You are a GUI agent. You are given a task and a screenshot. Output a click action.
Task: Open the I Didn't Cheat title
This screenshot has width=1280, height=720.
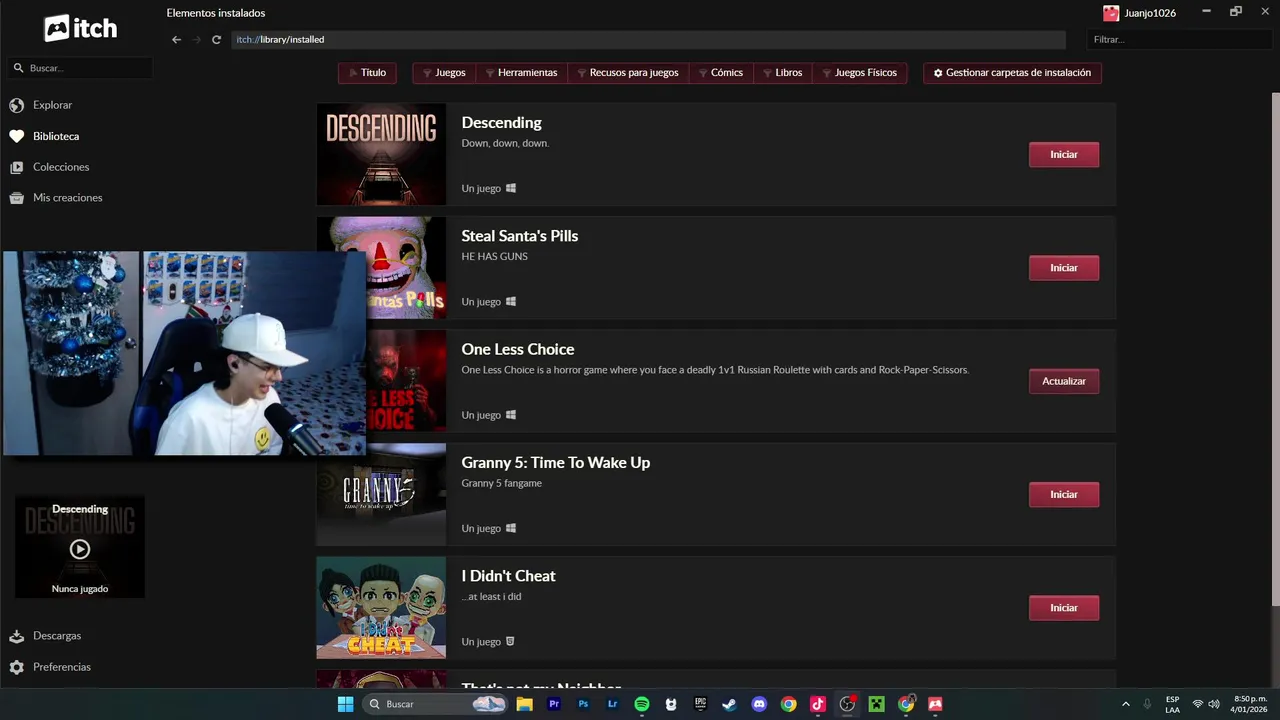(508, 576)
